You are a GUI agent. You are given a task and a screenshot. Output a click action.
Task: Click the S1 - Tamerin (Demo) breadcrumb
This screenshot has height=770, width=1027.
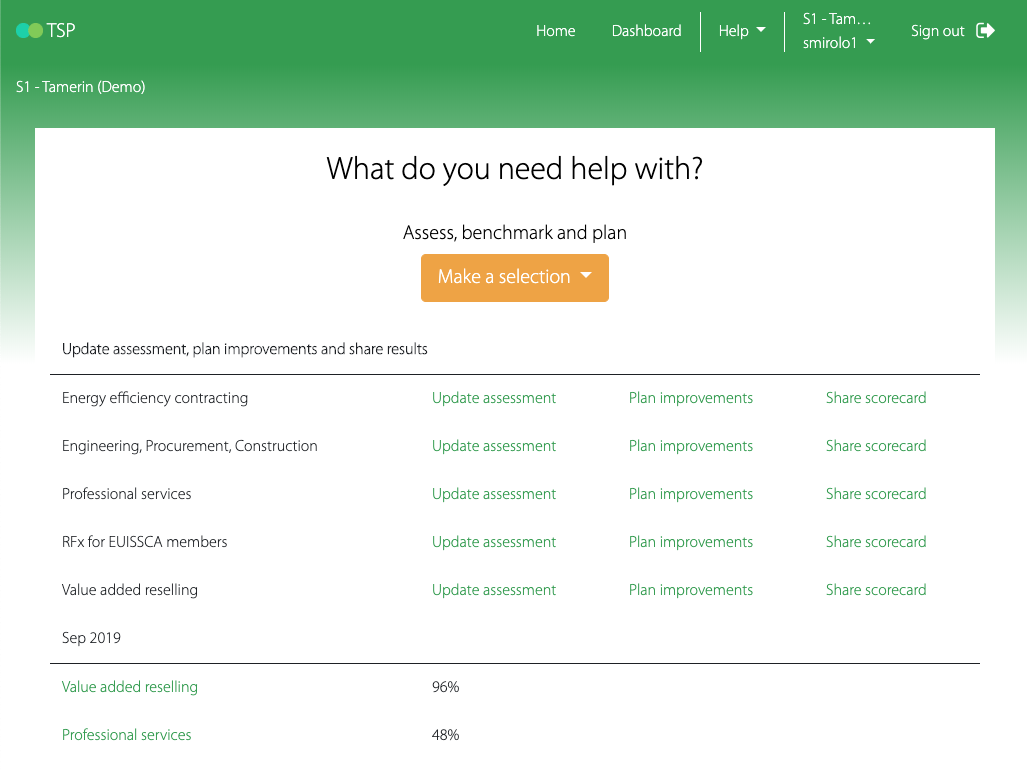[x=81, y=87]
